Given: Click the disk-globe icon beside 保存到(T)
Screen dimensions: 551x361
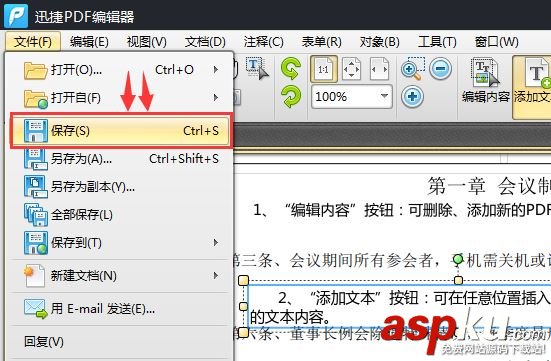Looking at the screenshot, I should pos(35,243).
